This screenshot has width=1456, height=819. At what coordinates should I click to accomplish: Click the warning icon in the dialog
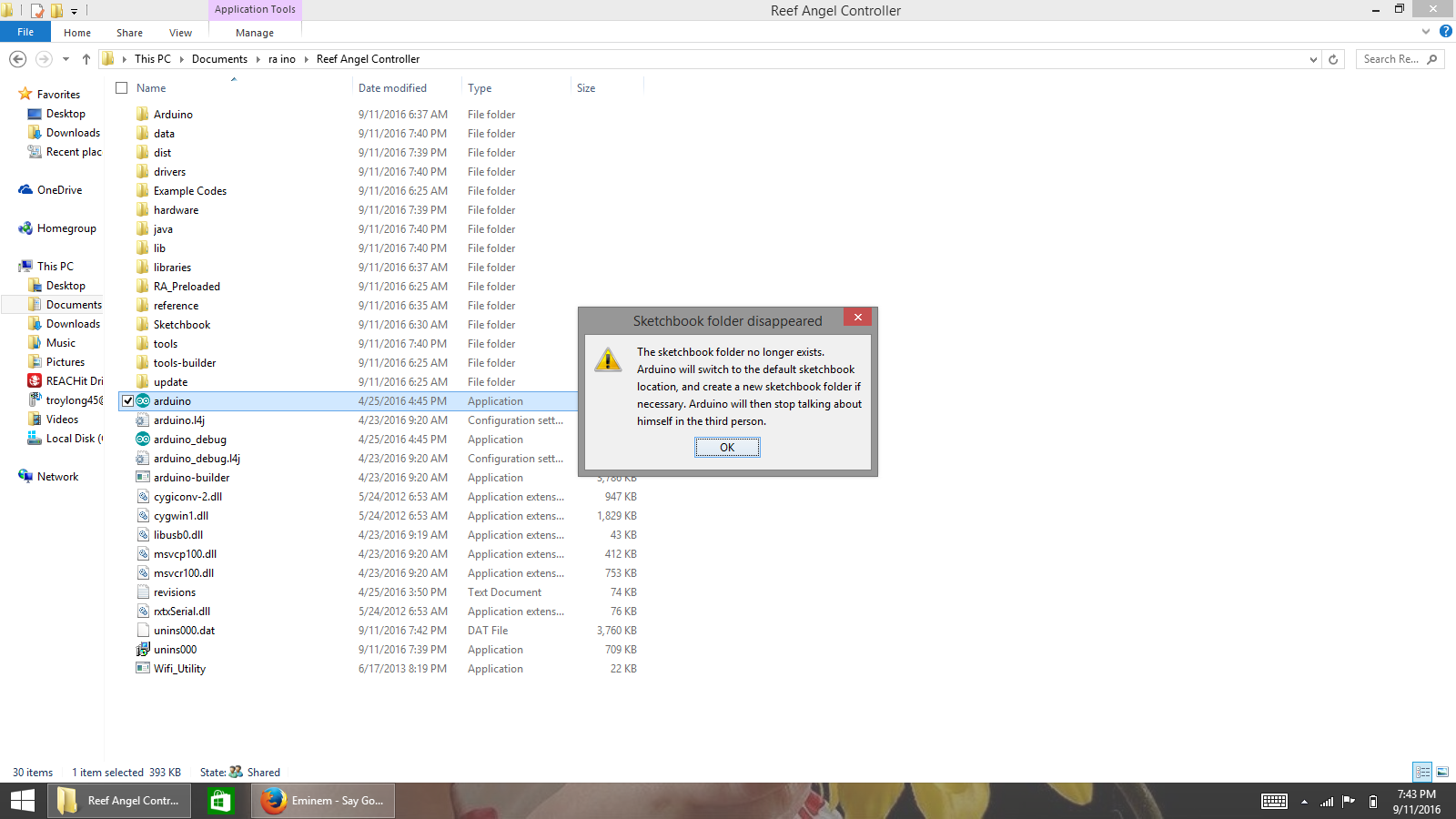(608, 359)
